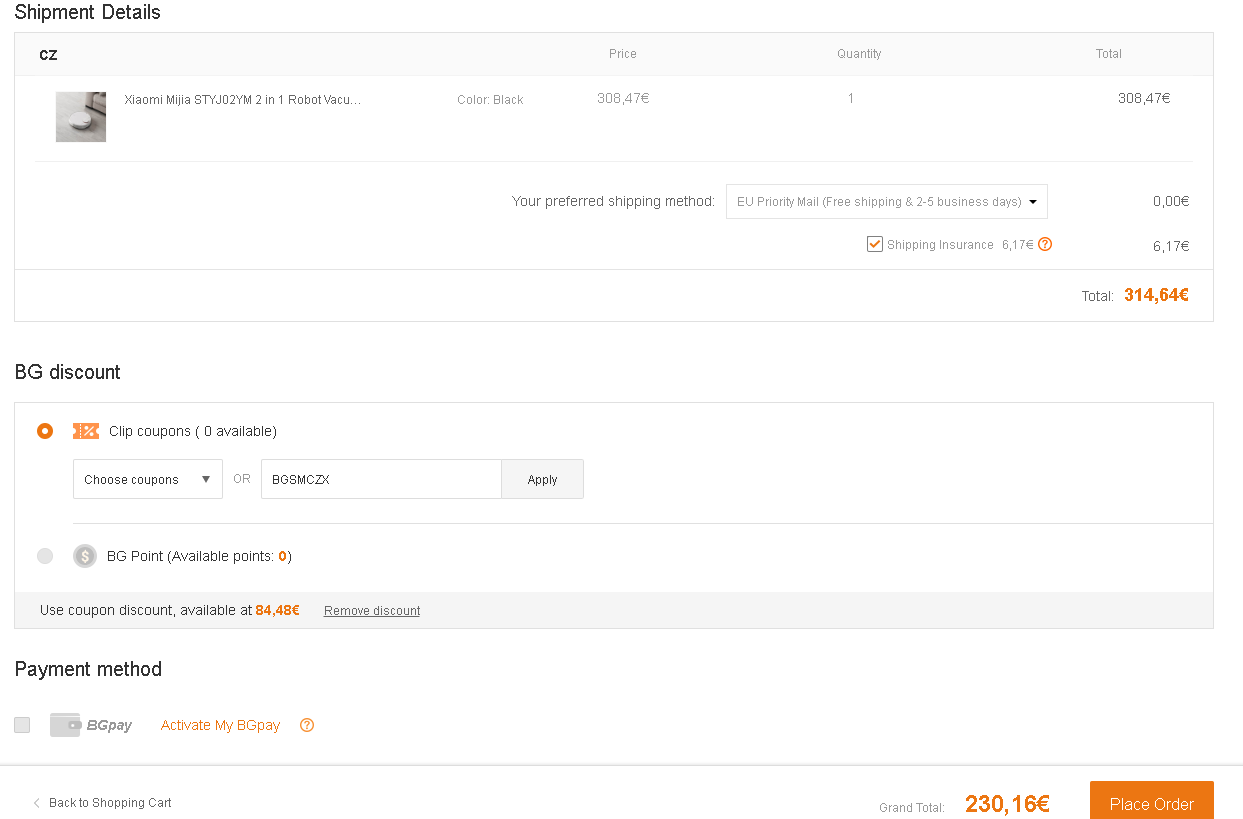Viewport: 1243px width, 819px height.
Task: Click the Activate My BGpay link
Action: 220,725
